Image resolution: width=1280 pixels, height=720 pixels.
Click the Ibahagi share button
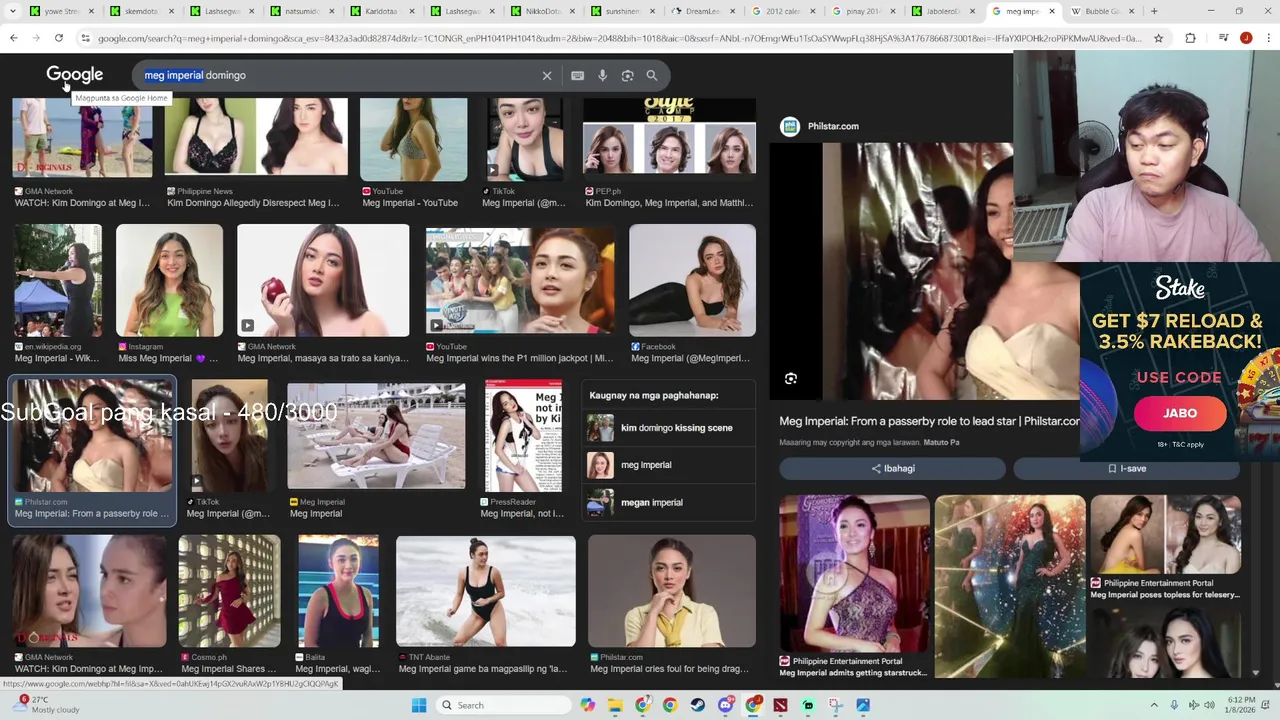(892, 468)
